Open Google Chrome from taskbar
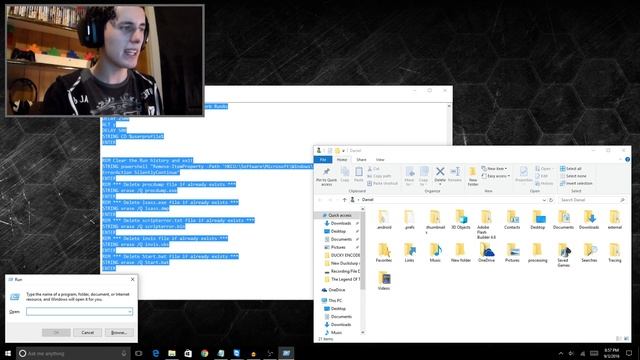 pyautogui.click(x=204, y=353)
